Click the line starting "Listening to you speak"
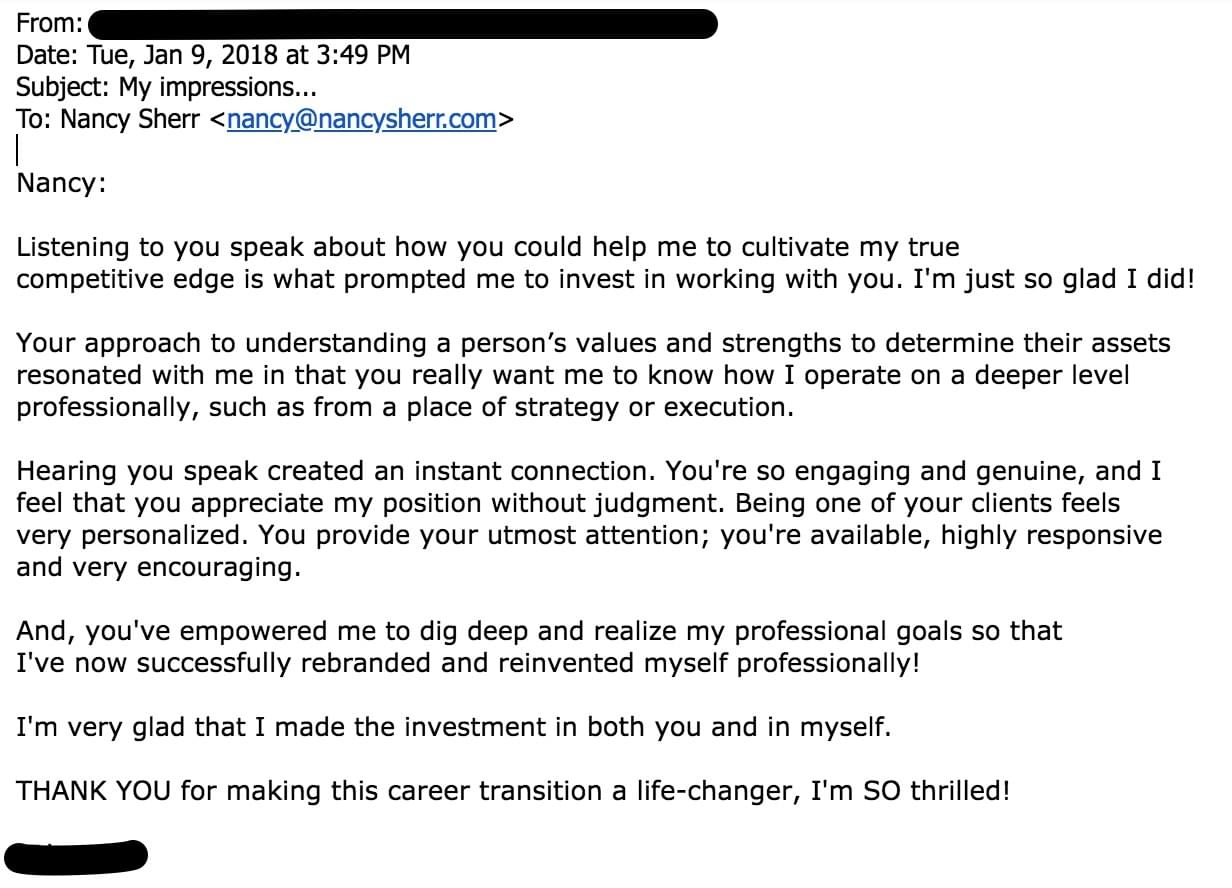The image size is (1232, 888). coord(488,247)
